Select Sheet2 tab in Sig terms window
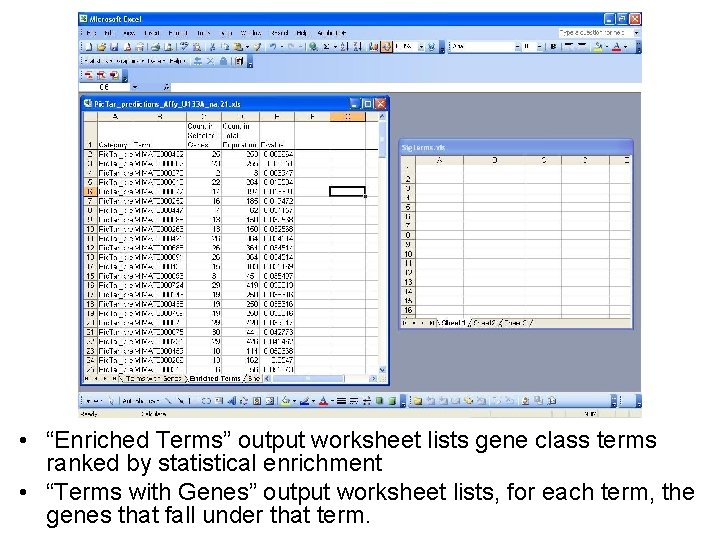This screenshot has width=720, height=540. pos(484,323)
